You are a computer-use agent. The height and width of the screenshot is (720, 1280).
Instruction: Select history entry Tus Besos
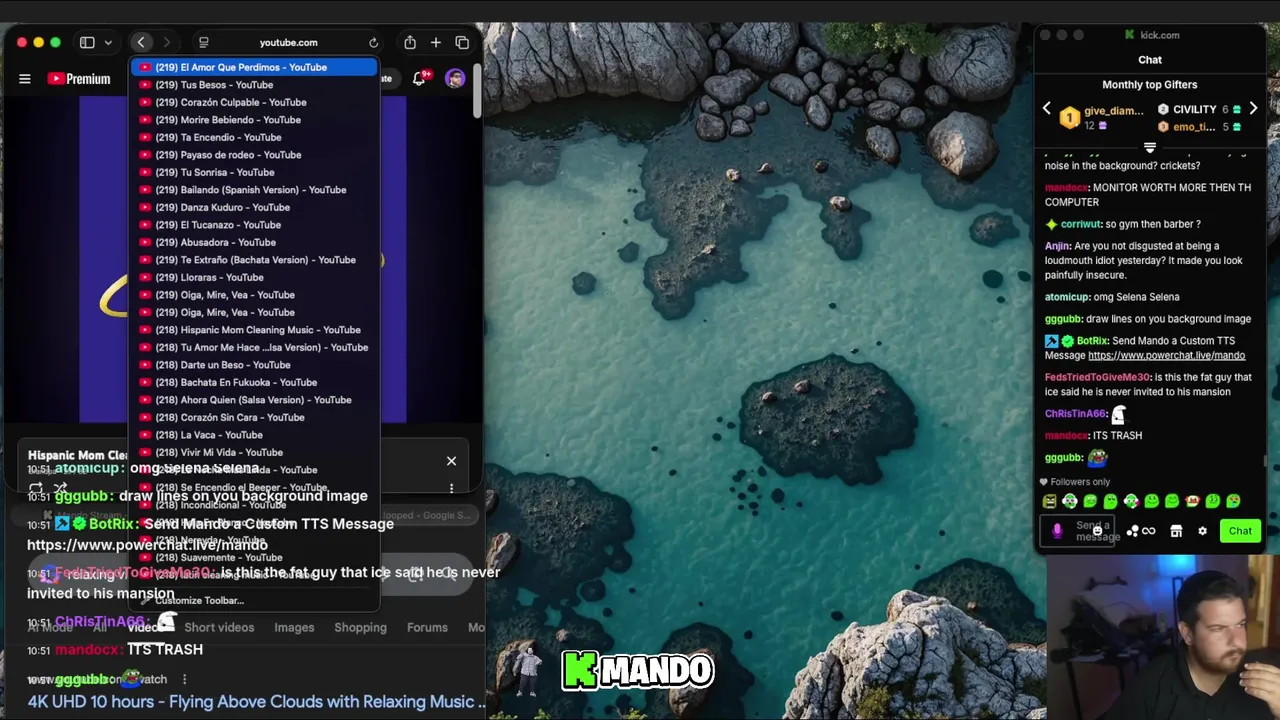tap(254, 85)
